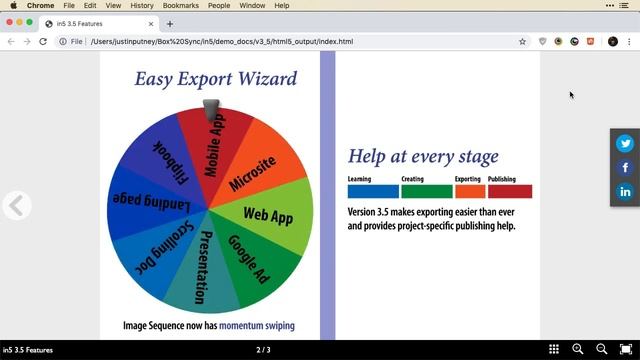Select the in5 3.5 Features tab

tap(99, 24)
